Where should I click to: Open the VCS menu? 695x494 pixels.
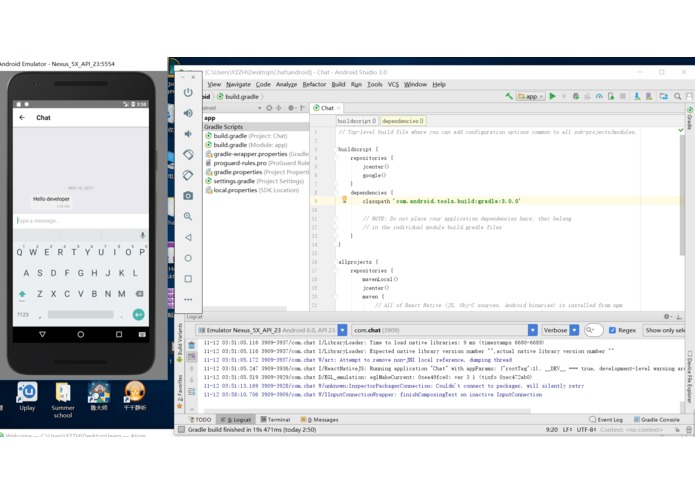click(x=393, y=84)
